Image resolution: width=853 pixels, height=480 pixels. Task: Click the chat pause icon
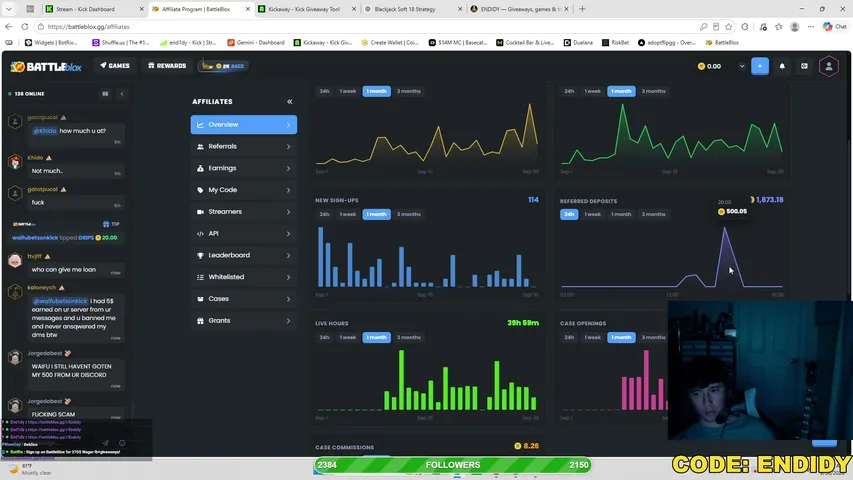pos(105,94)
